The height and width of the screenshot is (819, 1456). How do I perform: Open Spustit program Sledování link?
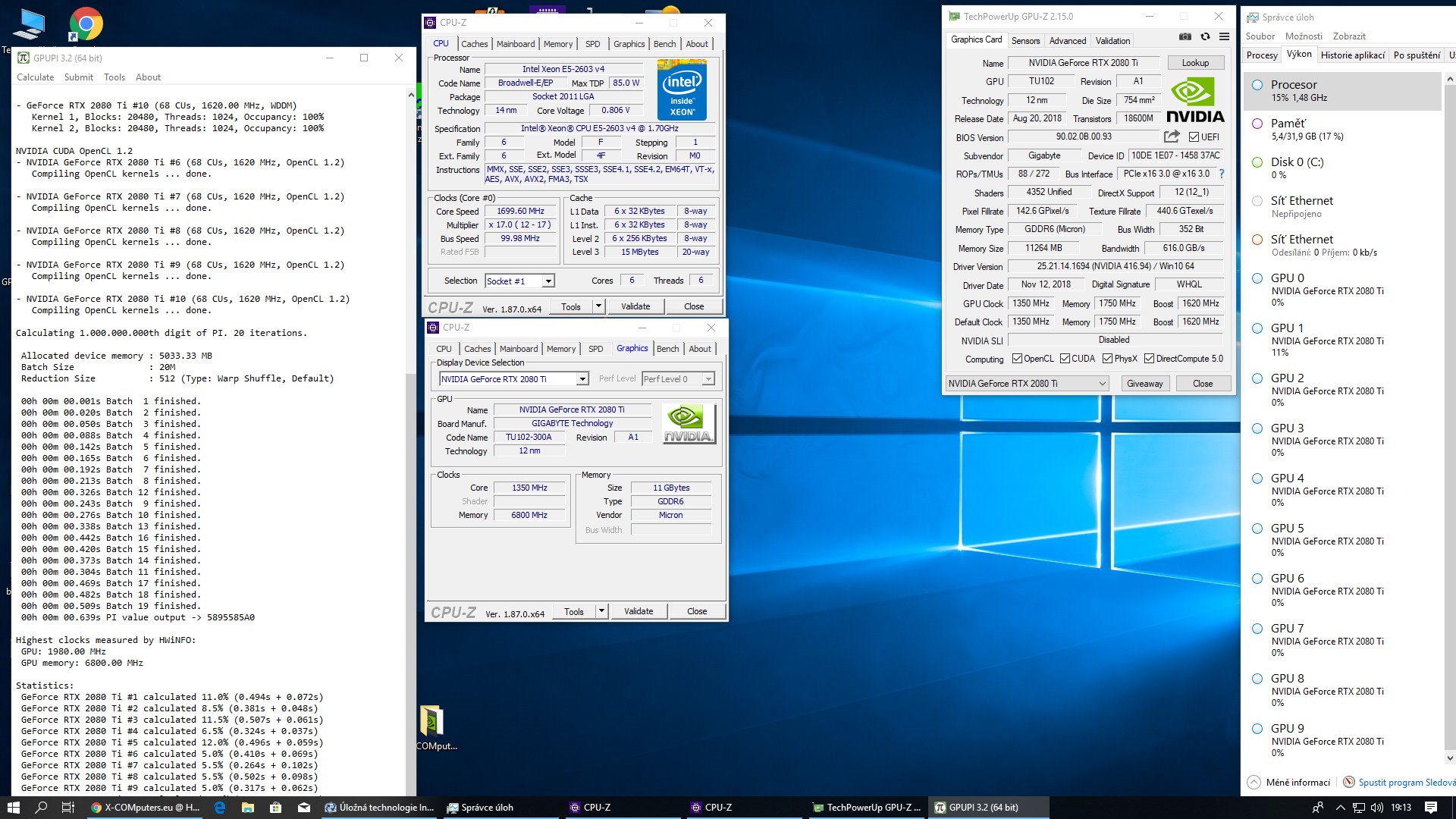[1407, 783]
